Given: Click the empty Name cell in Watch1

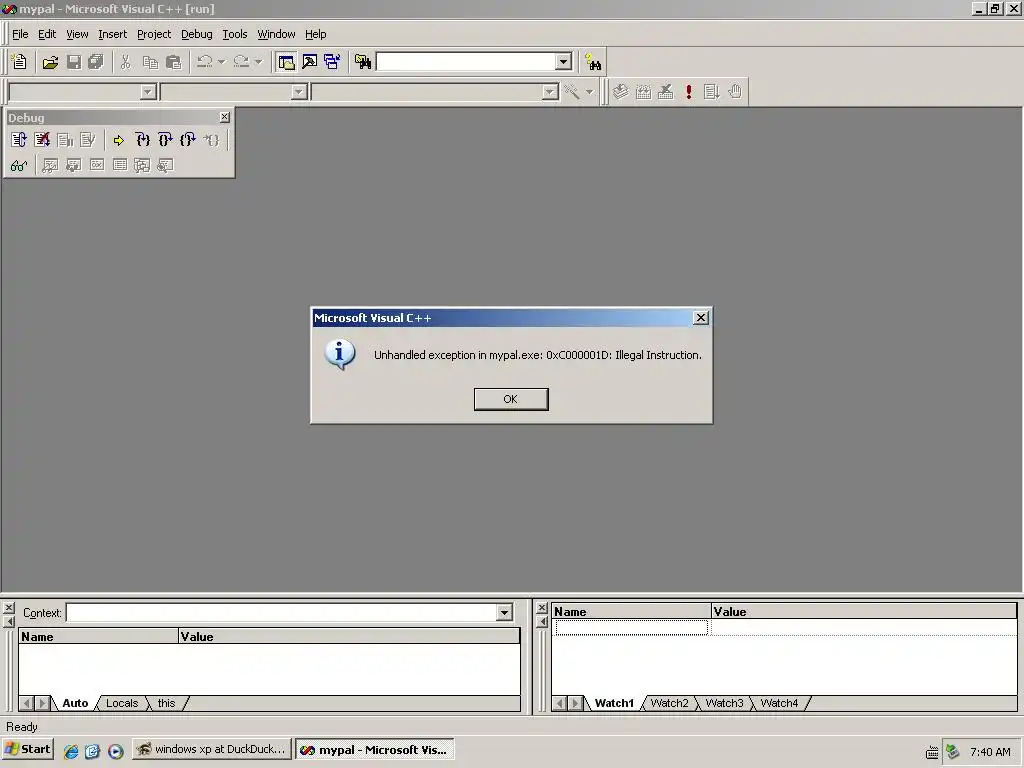Looking at the screenshot, I should (x=632, y=628).
